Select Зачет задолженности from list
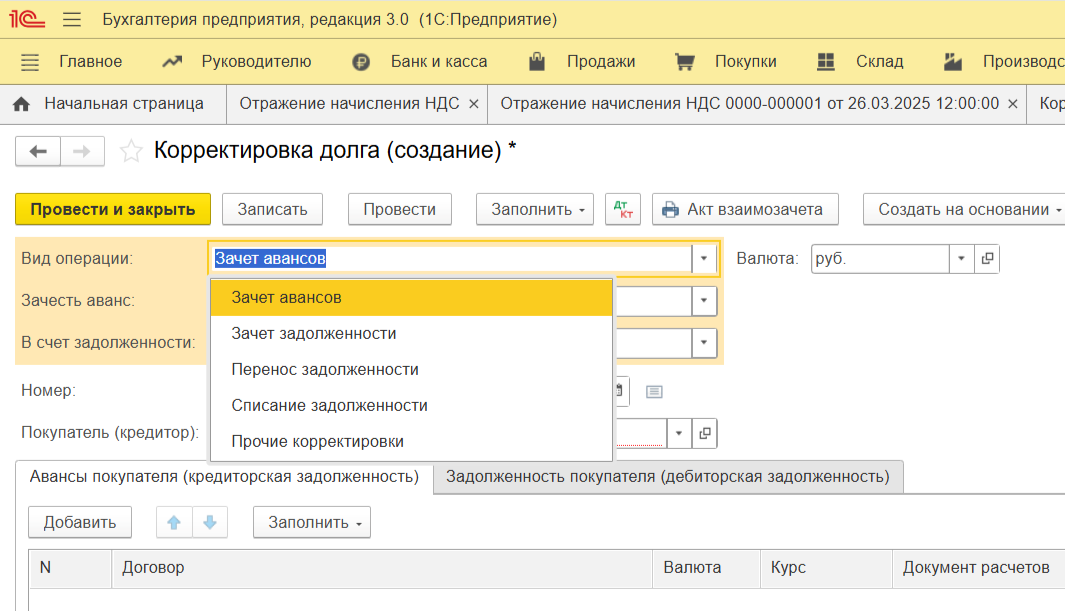1065x611 pixels. pos(314,333)
